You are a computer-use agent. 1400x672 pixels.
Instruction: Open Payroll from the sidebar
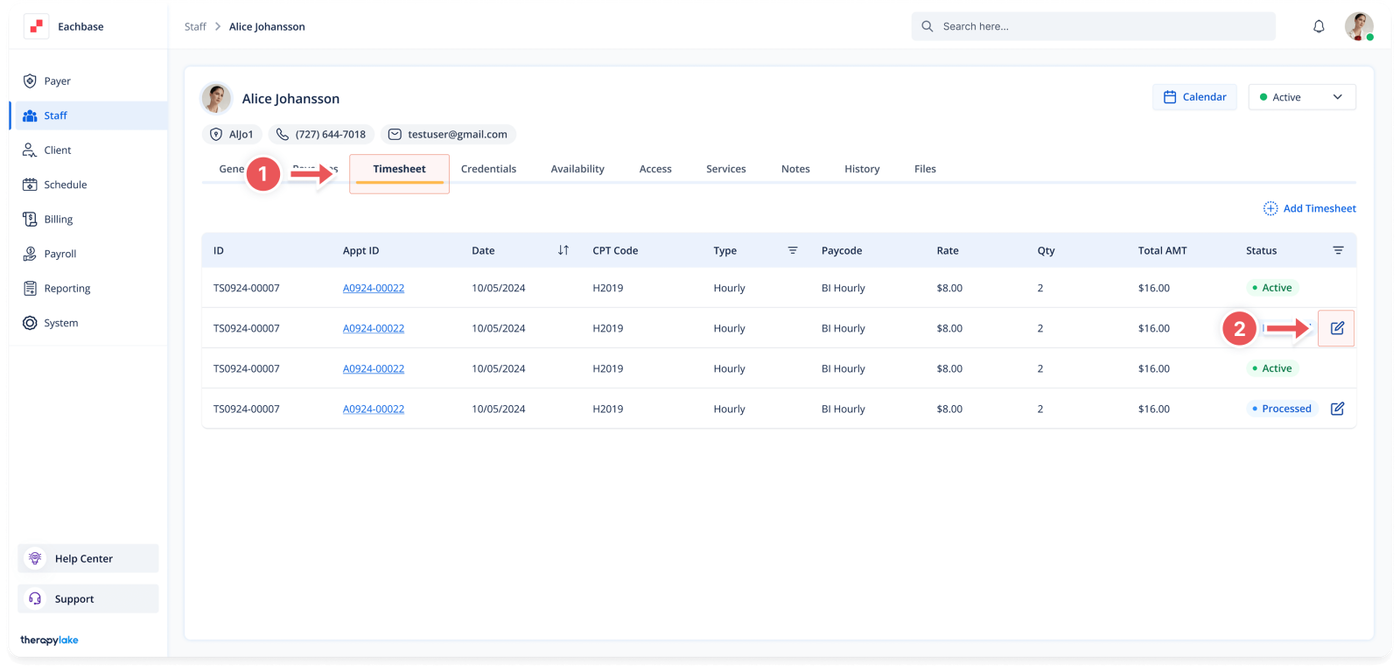[x=59, y=254]
